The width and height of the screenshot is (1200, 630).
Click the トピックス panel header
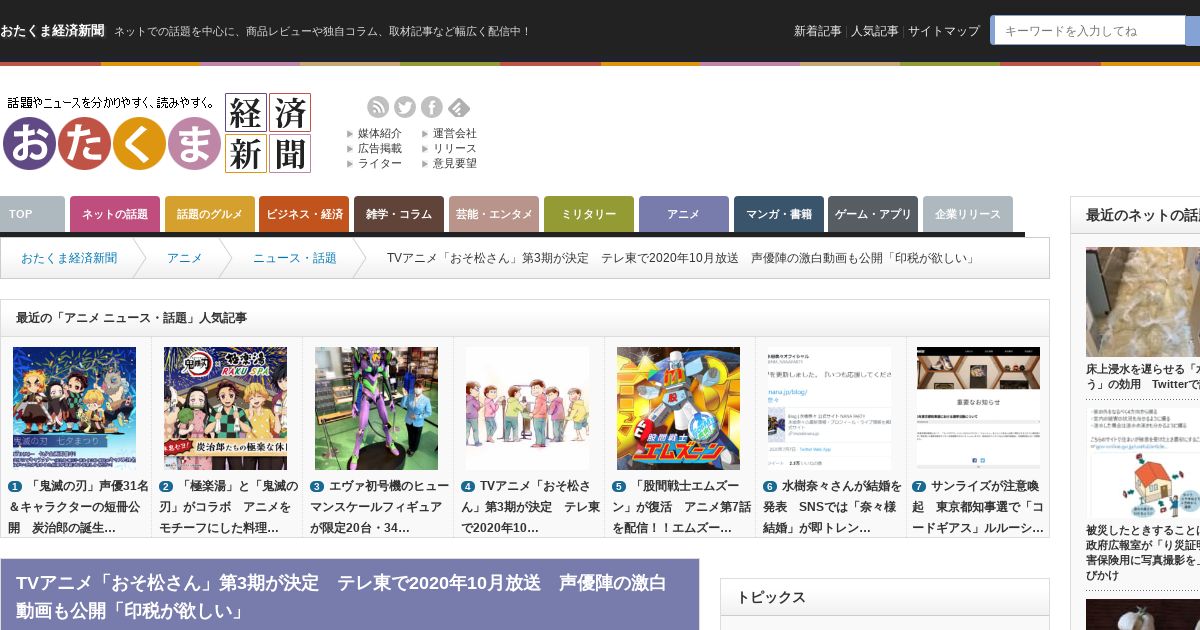(x=885, y=597)
